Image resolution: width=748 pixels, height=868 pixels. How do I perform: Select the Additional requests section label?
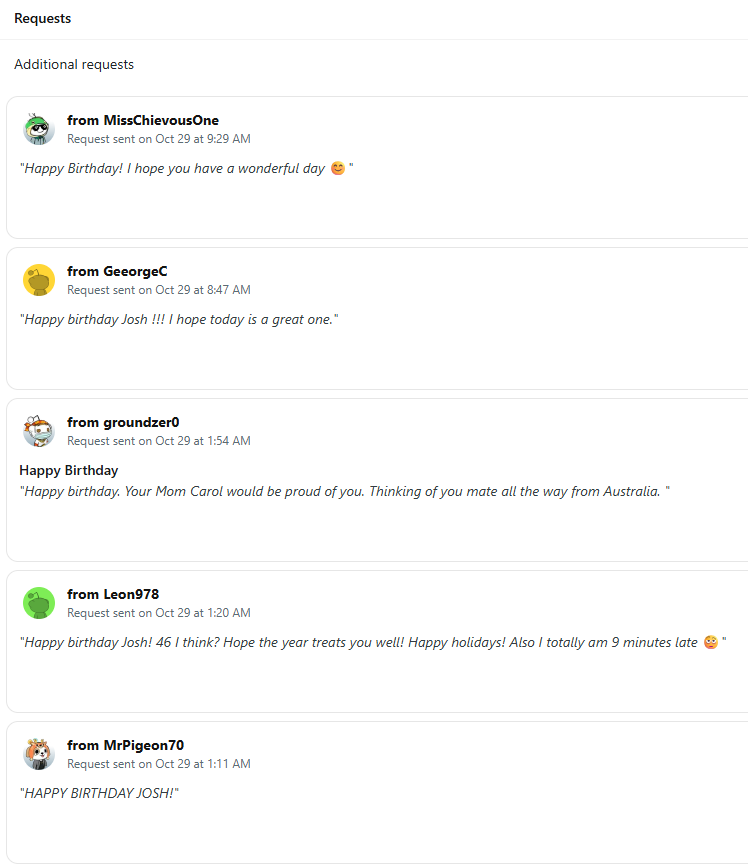74,65
